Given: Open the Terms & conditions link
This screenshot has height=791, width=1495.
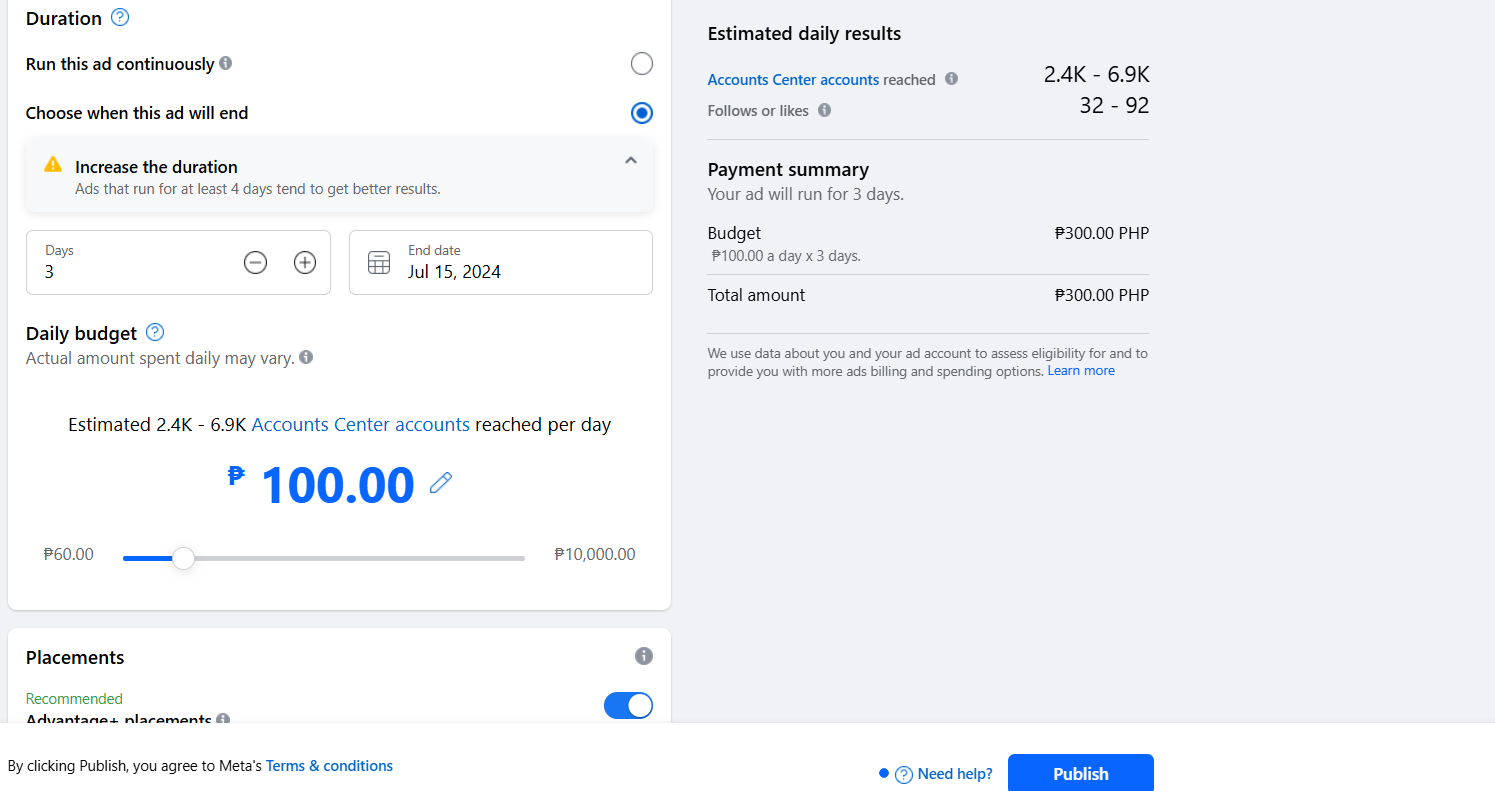Looking at the screenshot, I should [x=329, y=766].
